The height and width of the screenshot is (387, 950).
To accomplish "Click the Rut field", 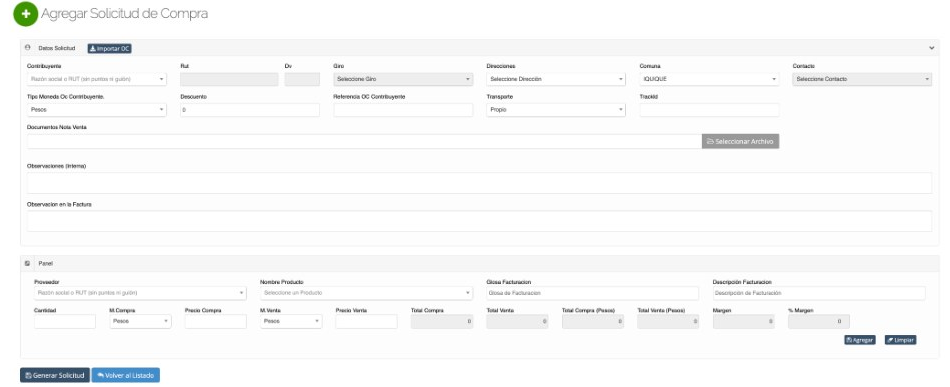I will coord(229,79).
